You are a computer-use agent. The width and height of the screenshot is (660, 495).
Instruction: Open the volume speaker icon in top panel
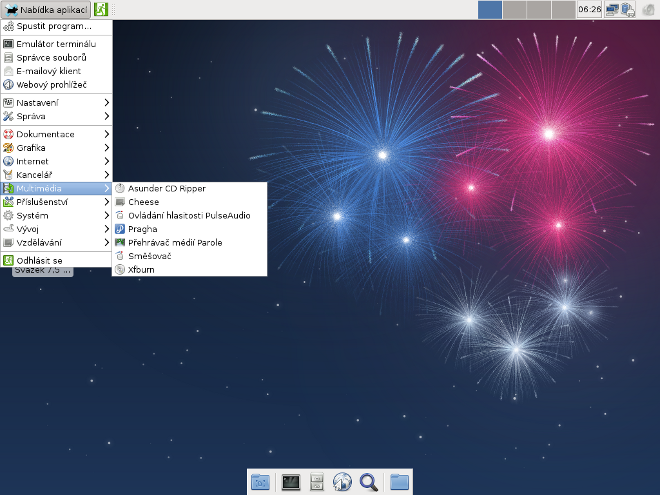click(647, 10)
